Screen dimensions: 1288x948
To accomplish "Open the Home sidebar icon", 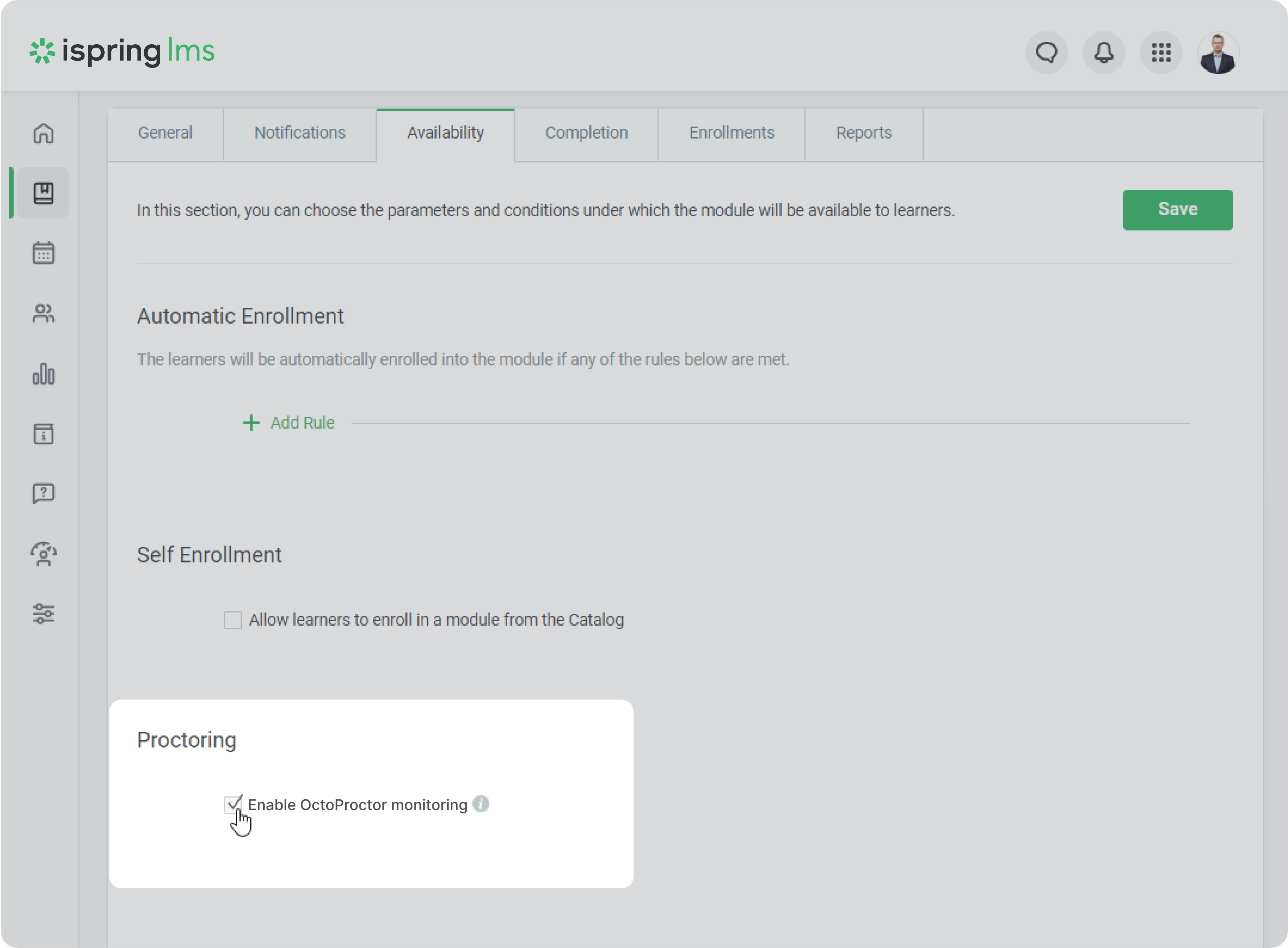I will (x=44, y=133).
